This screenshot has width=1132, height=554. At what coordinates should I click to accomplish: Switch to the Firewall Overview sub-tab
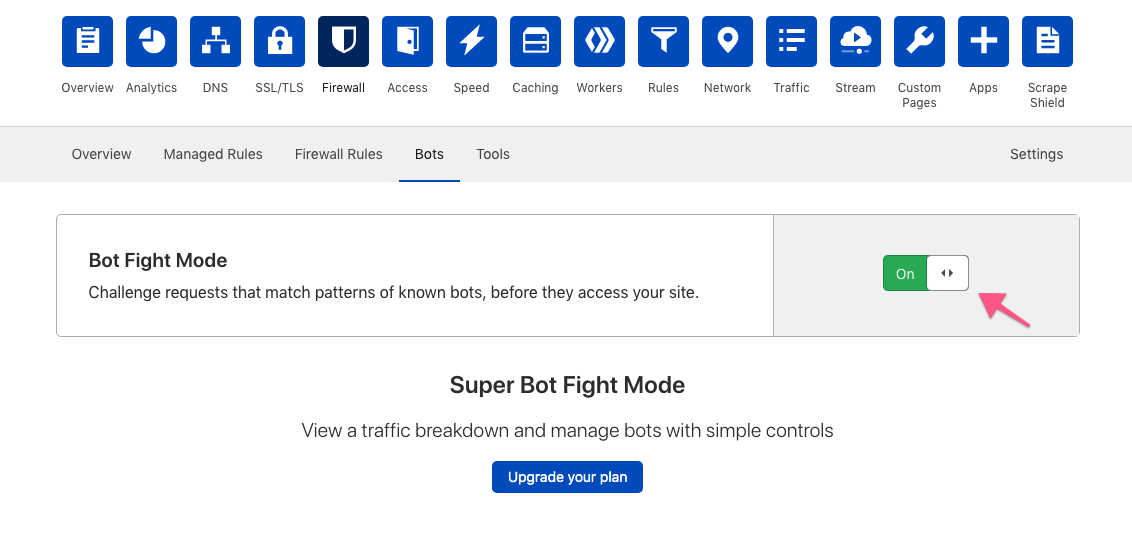(x=101, y=154)
